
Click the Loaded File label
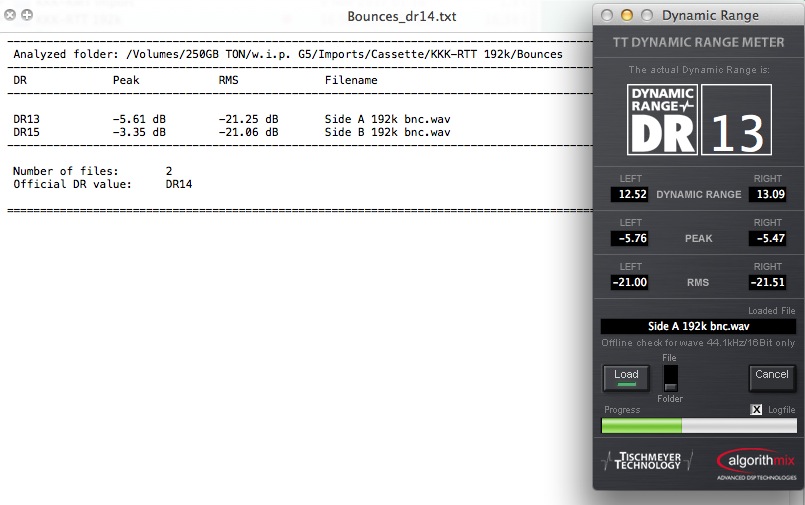tap(772, 311)
